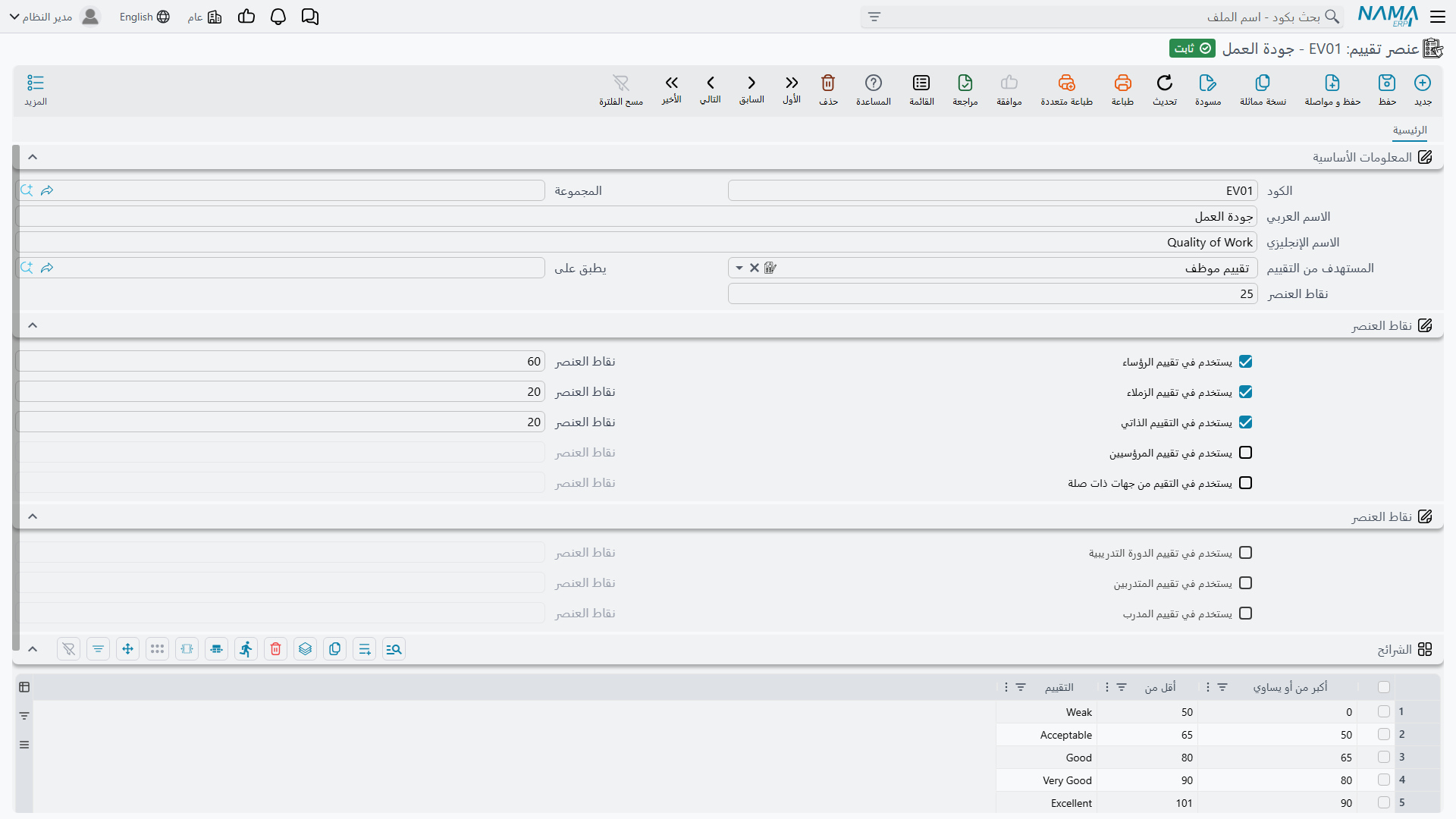Click the حفظ (Save) toolbar icon
1456x819 pixels.
click(x=1387, y=83)
